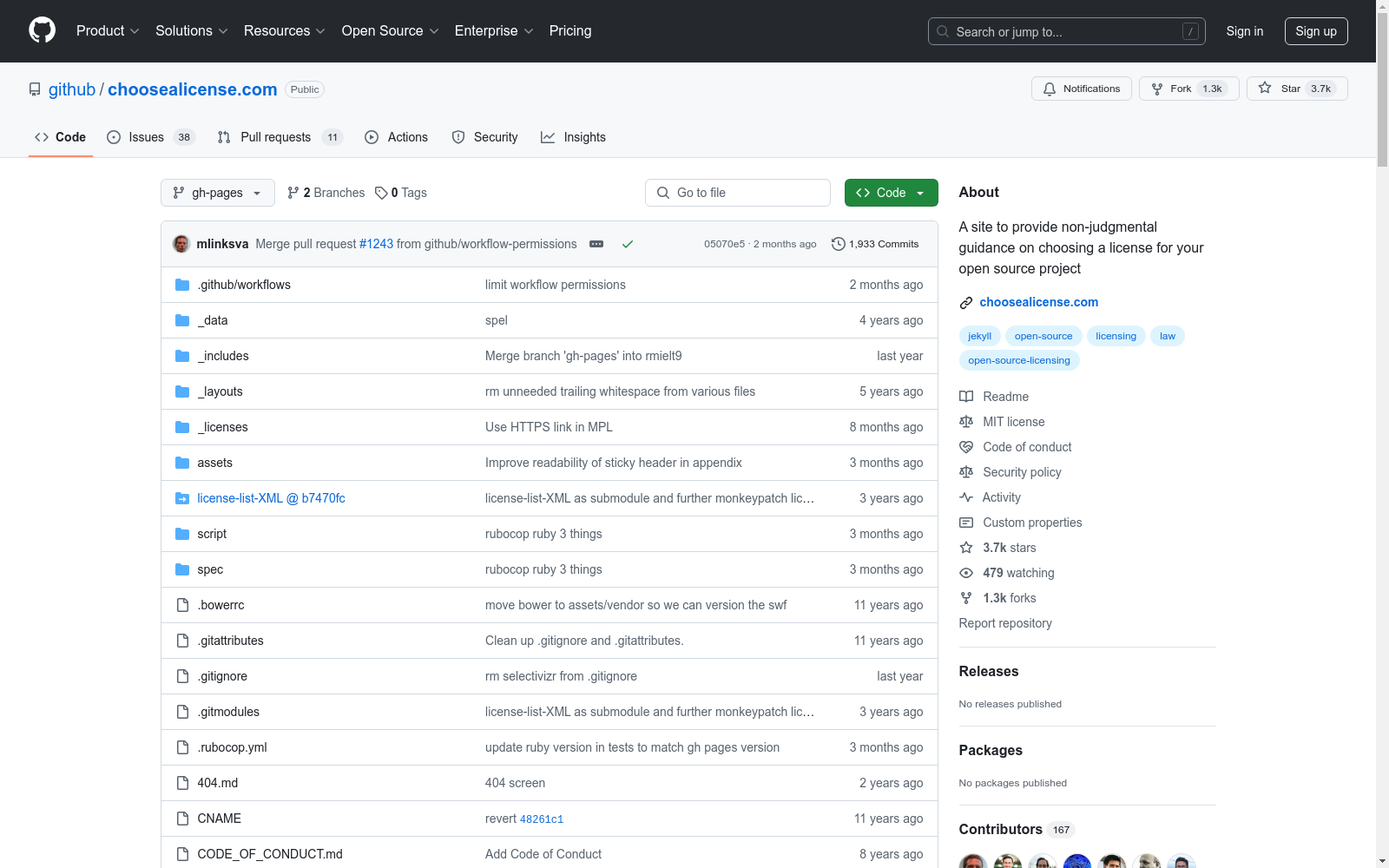Click the Pricing link
This screenshot has width=1389, height=868.
570,31
